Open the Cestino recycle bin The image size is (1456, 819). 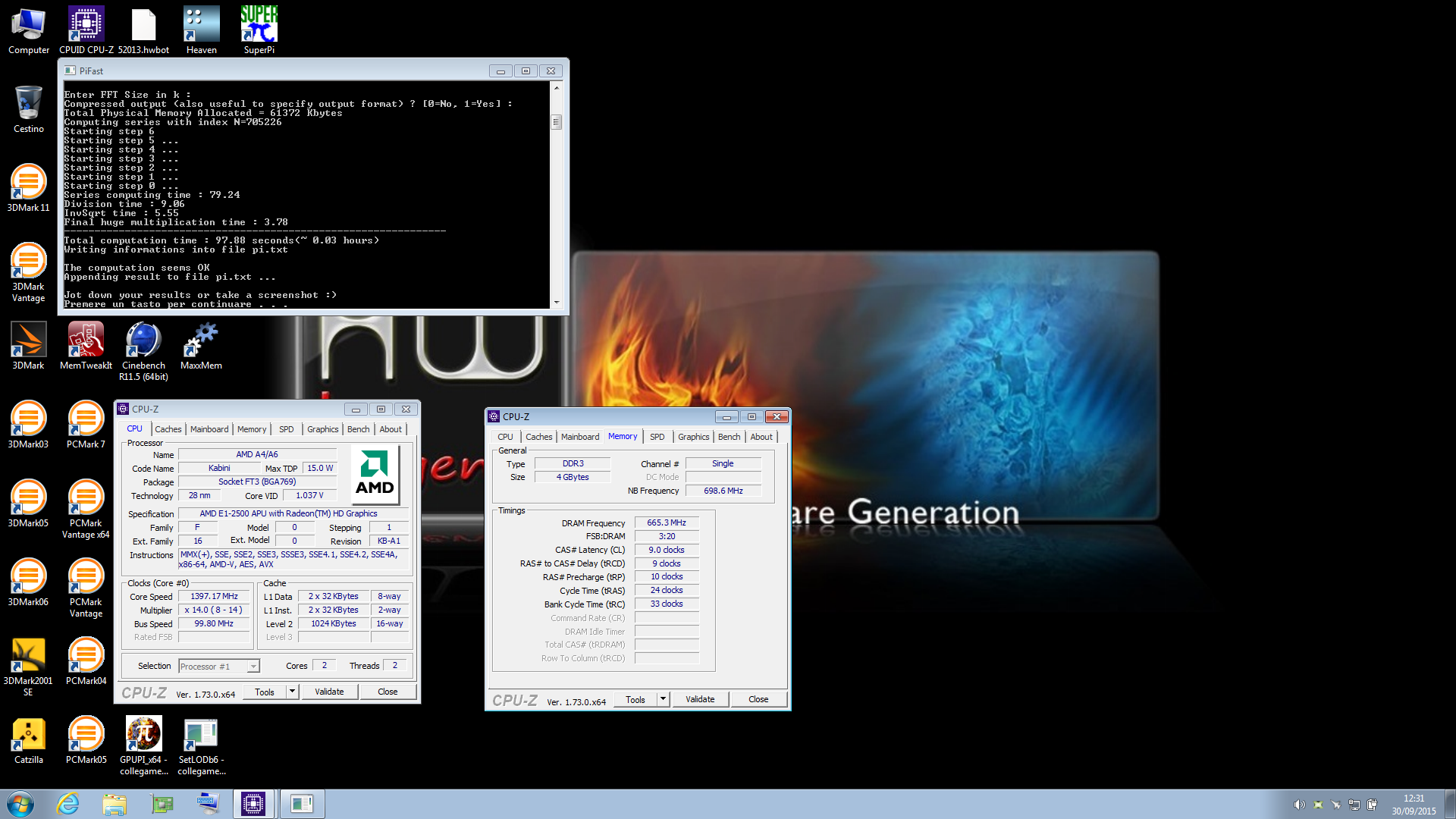[x=29, y=109]
